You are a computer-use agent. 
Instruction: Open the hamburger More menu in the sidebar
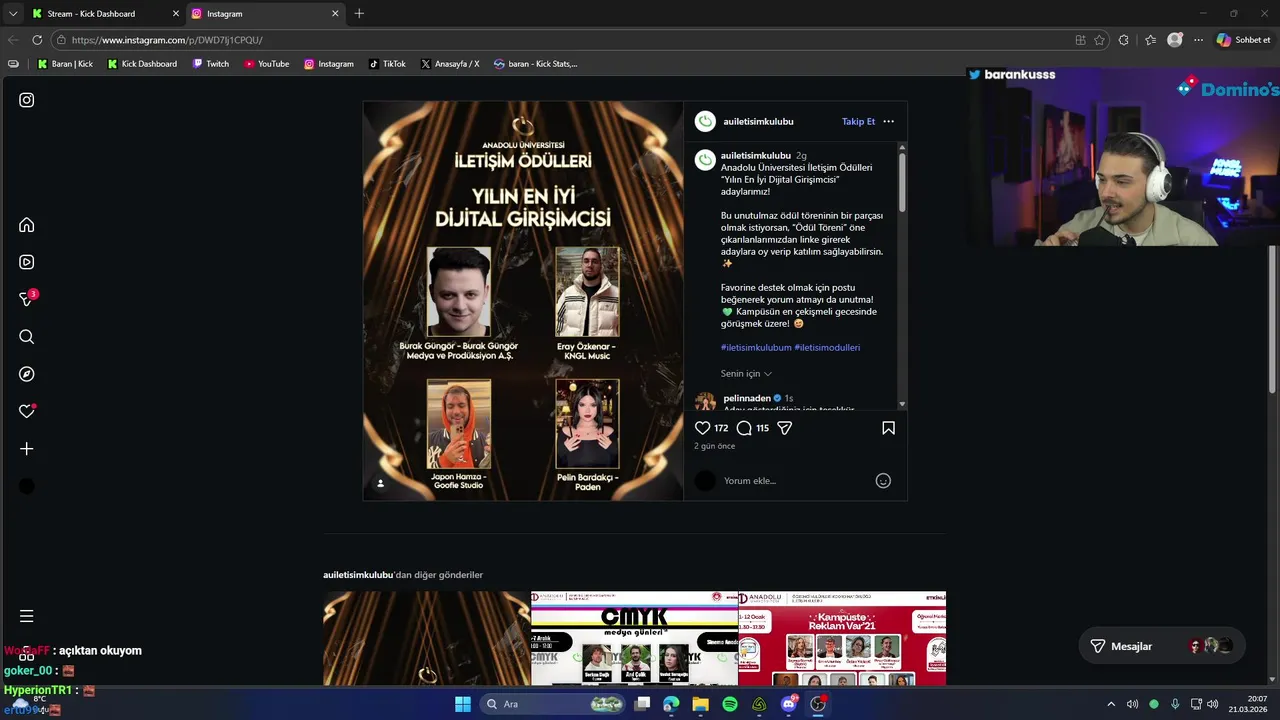click(27, 616)
